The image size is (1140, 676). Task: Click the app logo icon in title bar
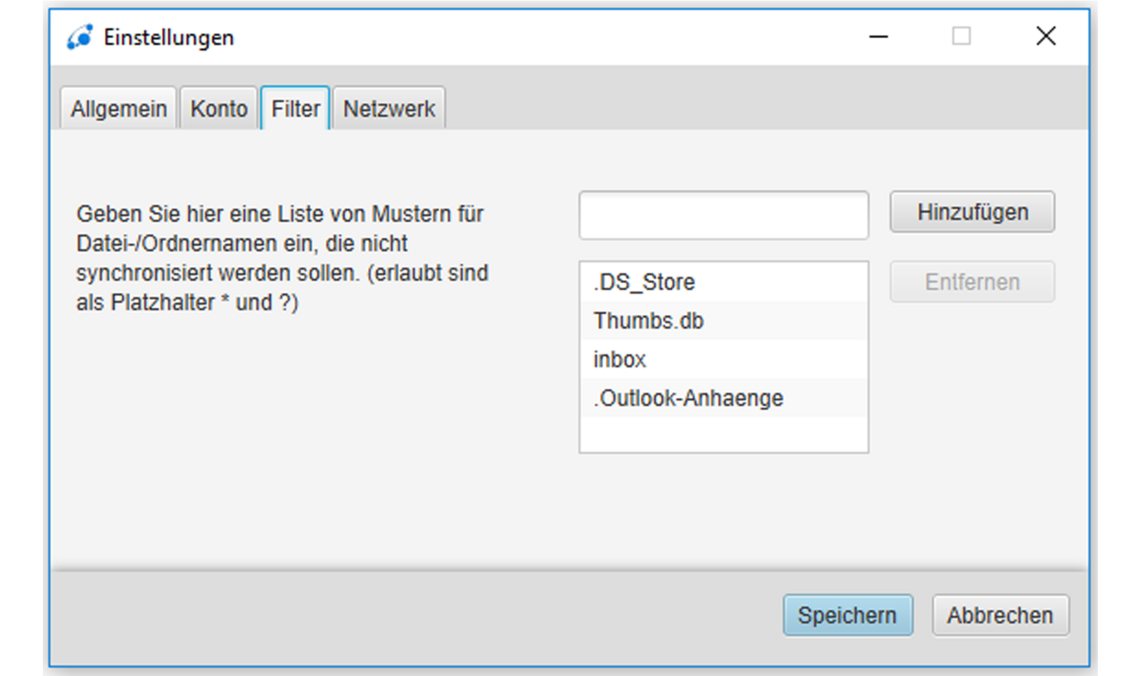tap(80, 36)
